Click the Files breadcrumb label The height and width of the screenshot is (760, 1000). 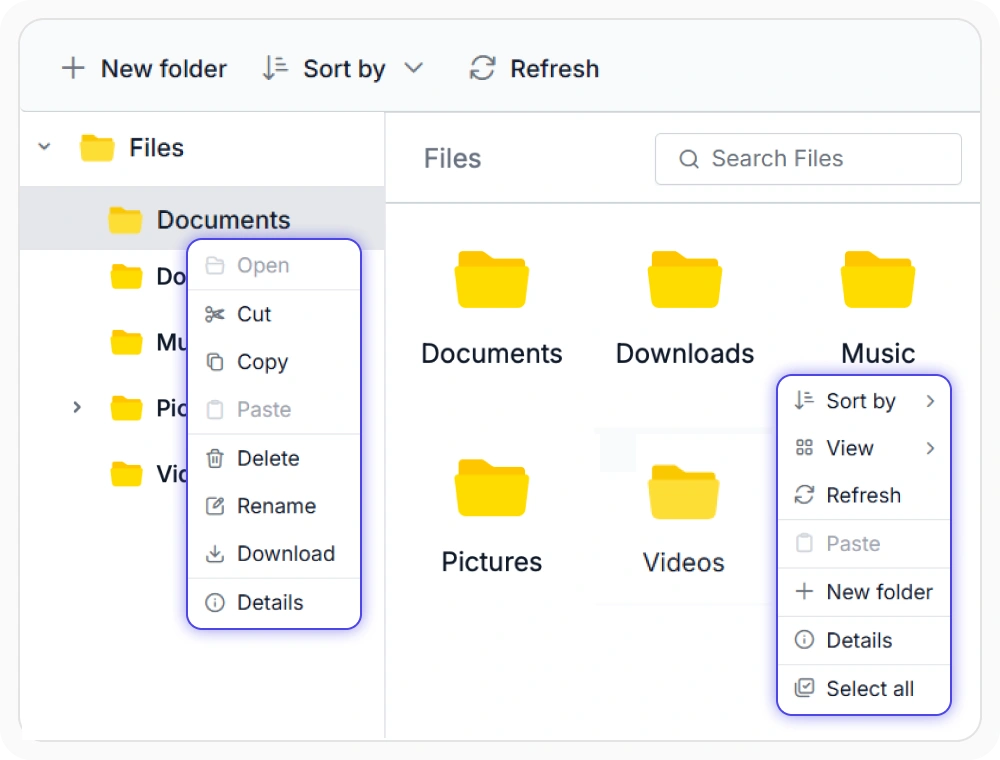(x=452, y=158)
